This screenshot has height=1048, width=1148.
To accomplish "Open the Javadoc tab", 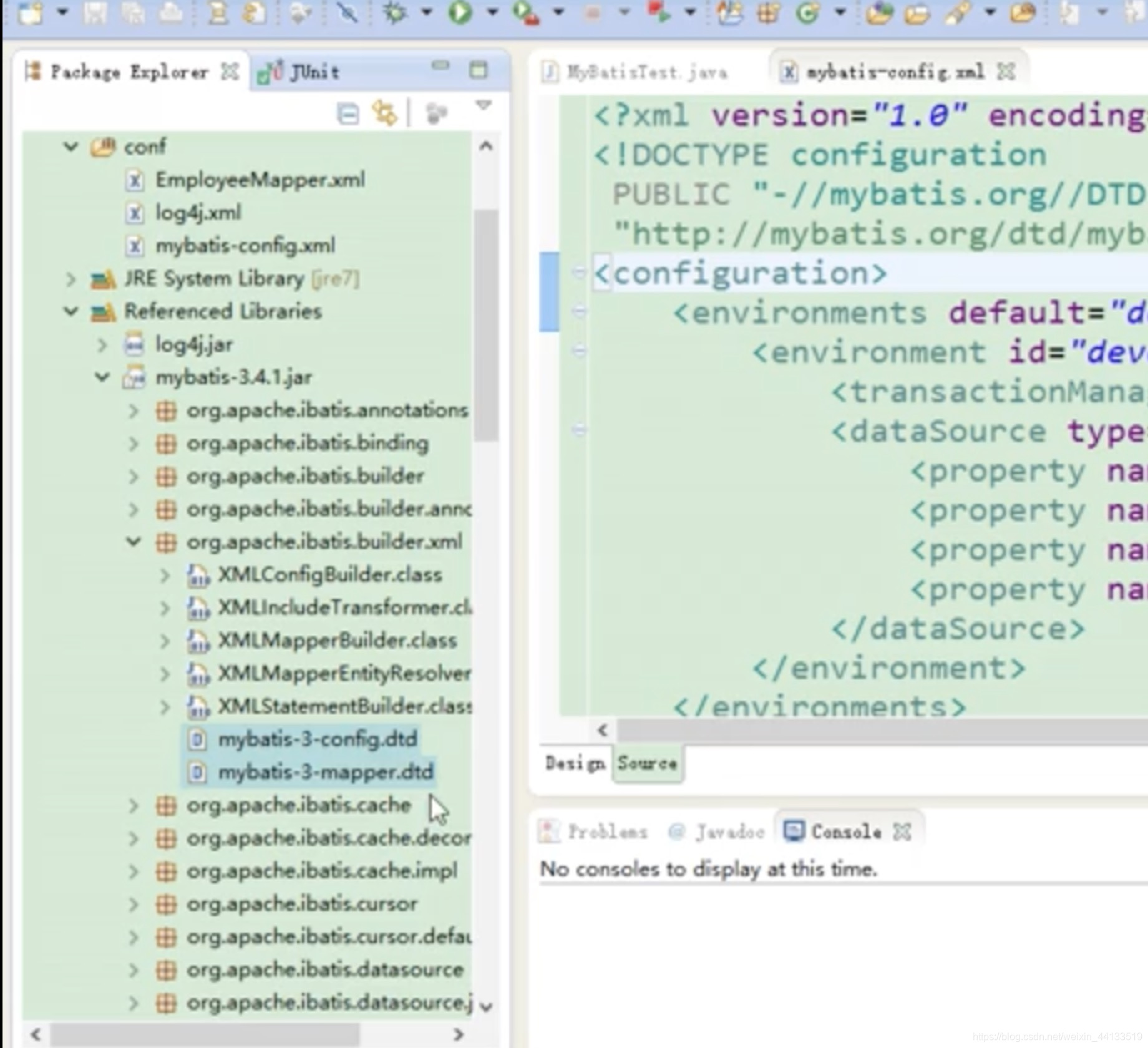I will point(716,832).
